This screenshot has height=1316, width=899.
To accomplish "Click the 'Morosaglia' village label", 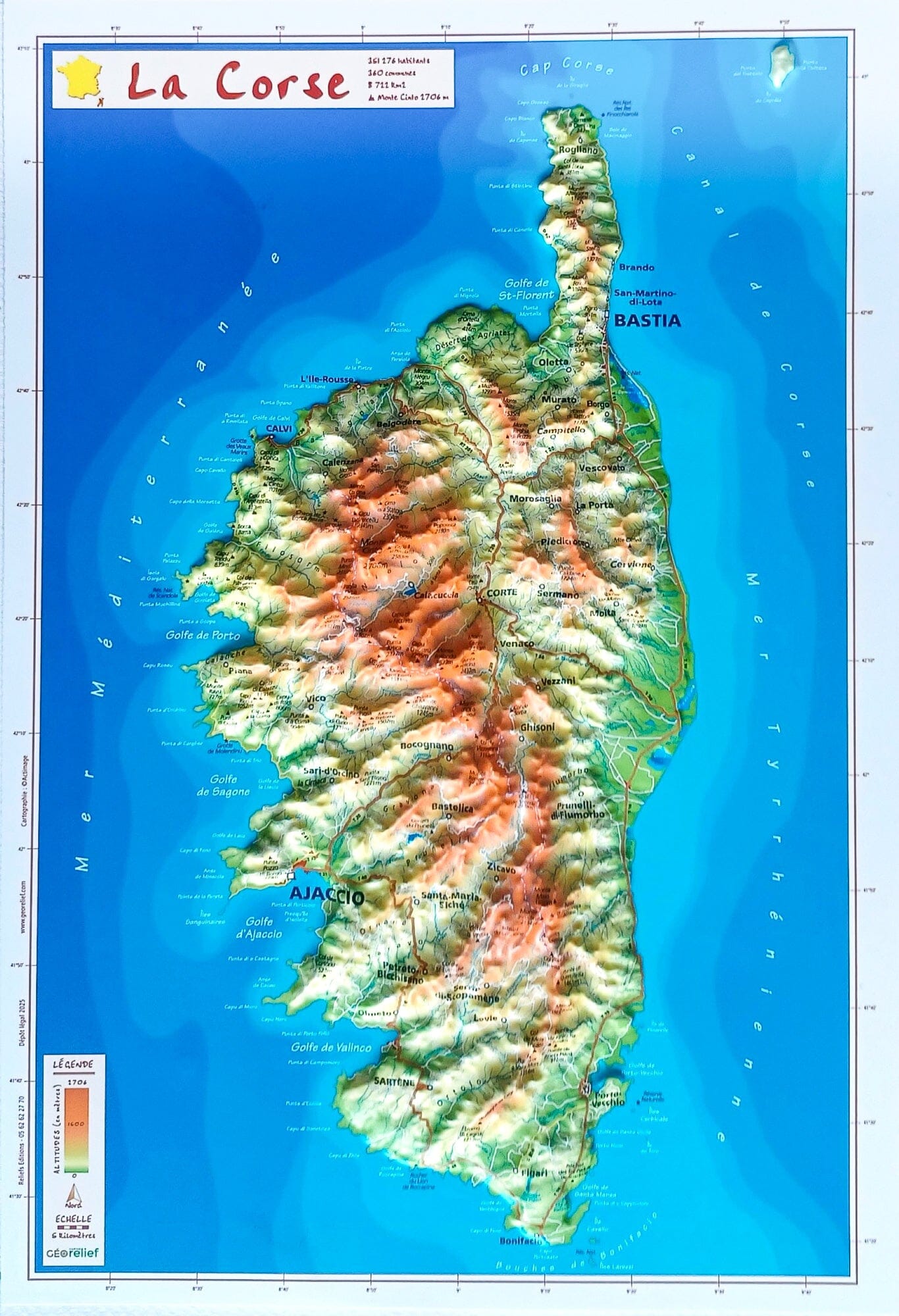I will click(x=536, y=499).
